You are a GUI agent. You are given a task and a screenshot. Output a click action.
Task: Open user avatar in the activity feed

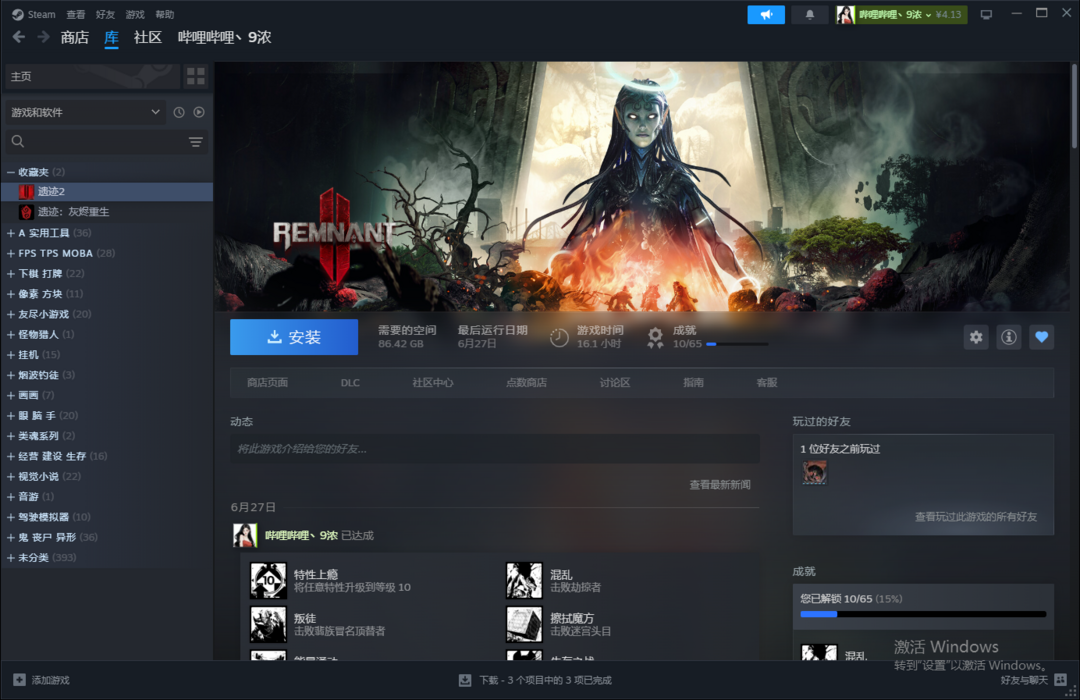[x=245, y=535]
